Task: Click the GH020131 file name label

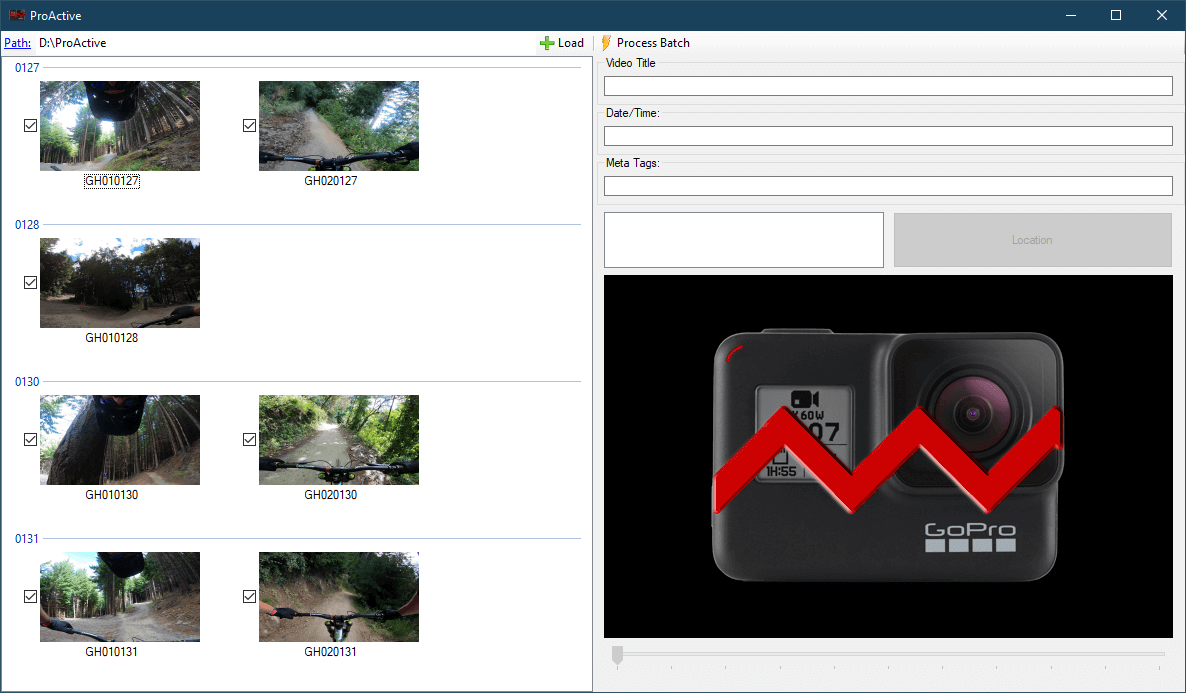Action: click(x=331, y=651)
